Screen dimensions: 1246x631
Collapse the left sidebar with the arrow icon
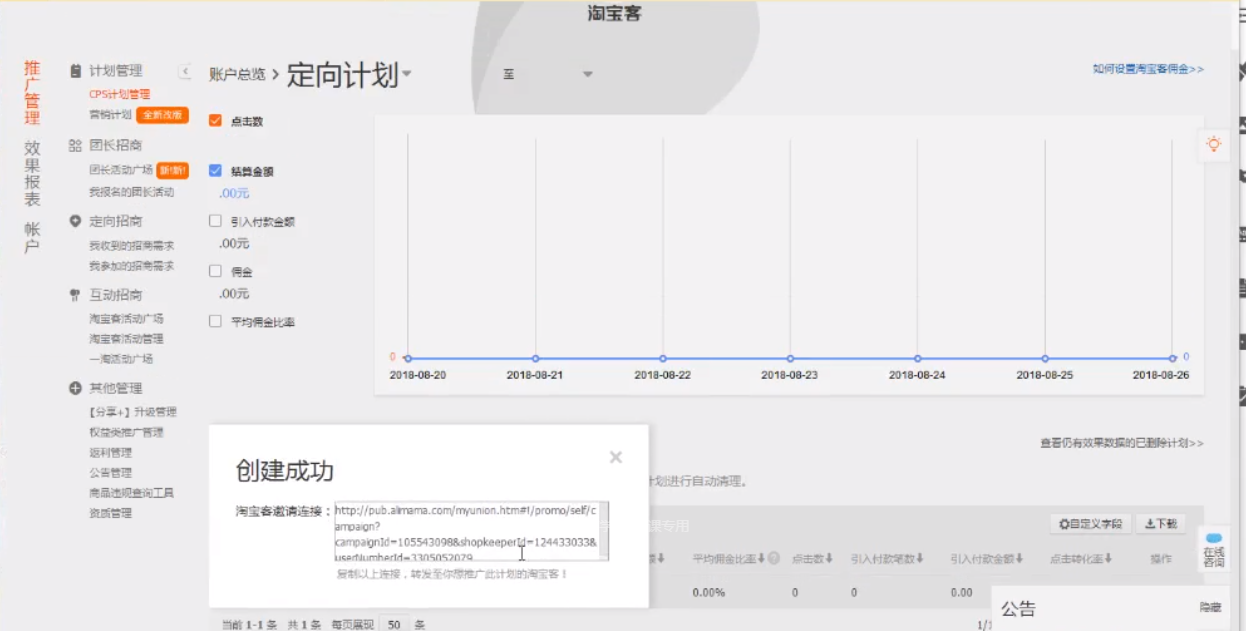(x=185, y=71)
